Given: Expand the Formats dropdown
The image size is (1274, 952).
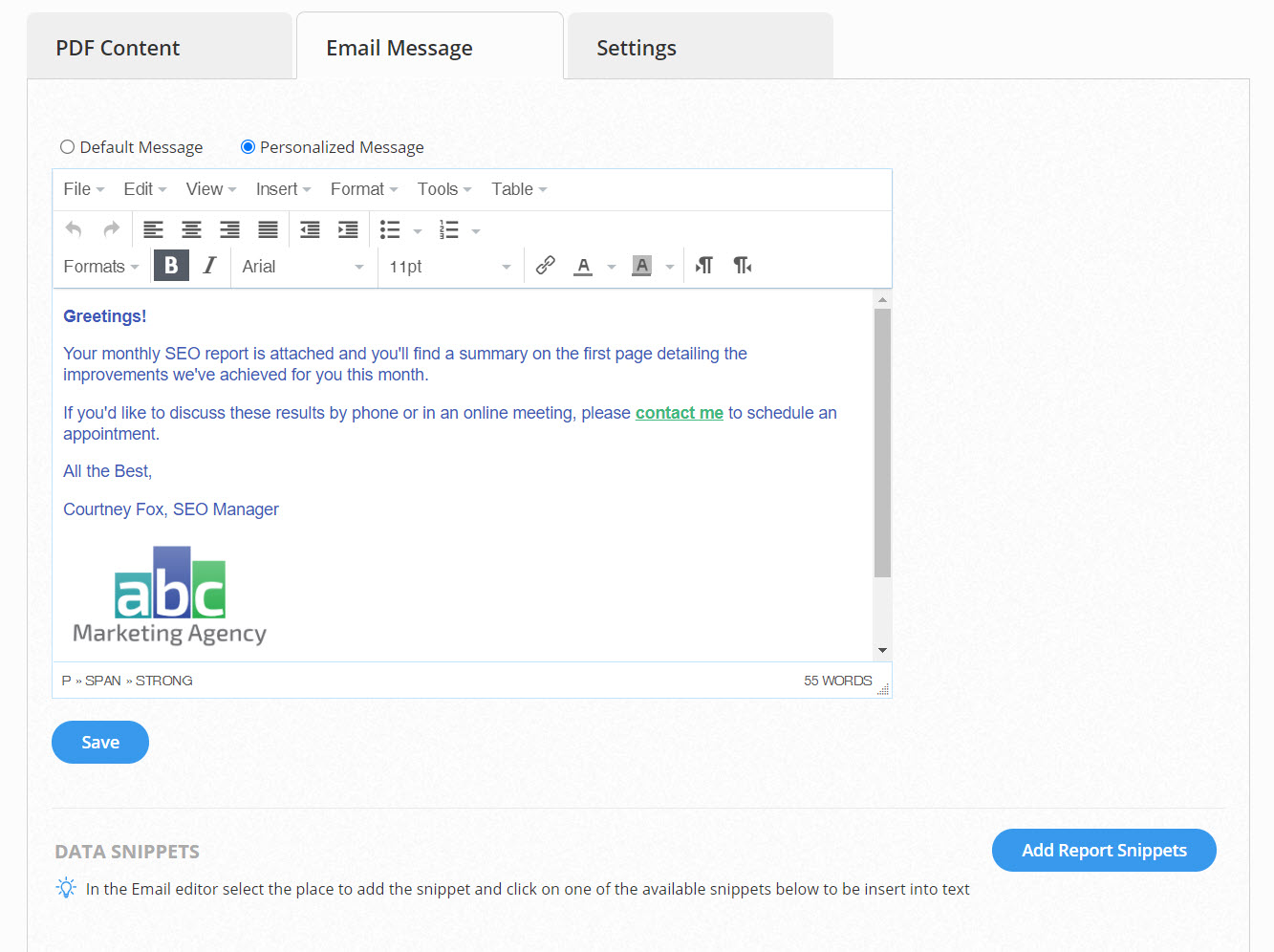Looking at the screenshot, I should 101,267.
